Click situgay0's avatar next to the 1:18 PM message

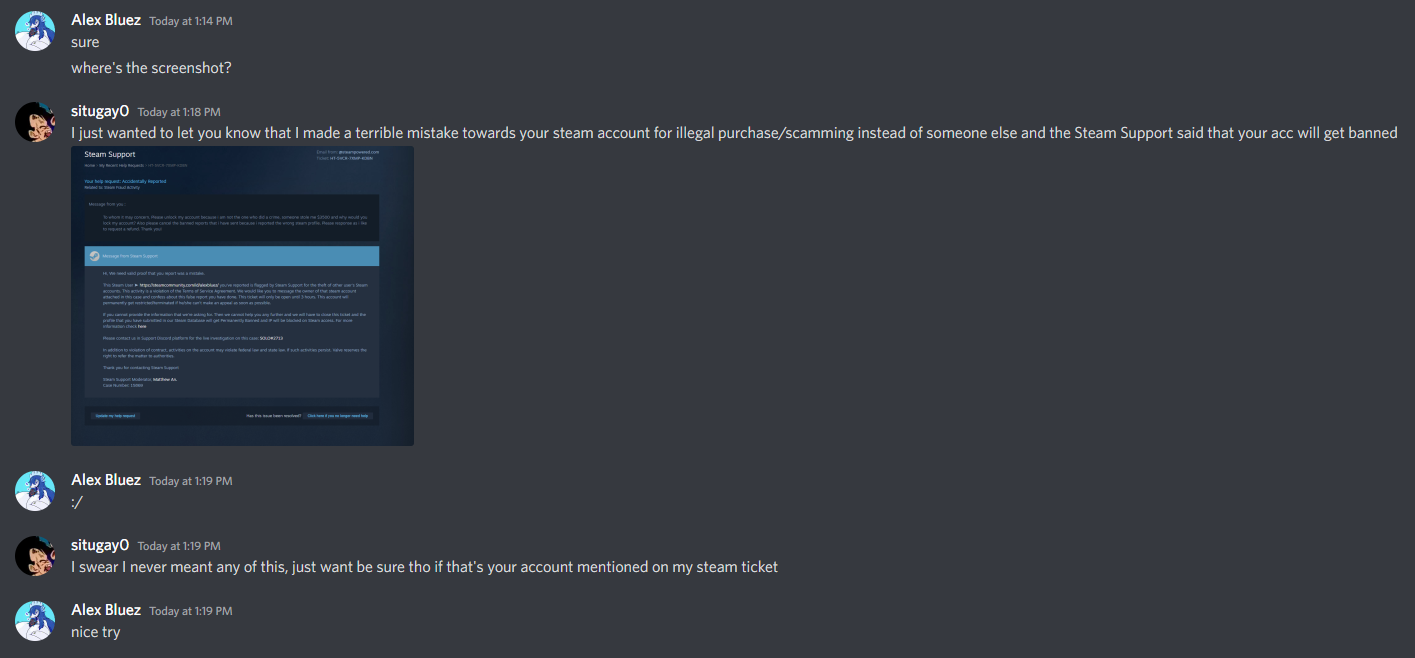click(x=34, y=122)
